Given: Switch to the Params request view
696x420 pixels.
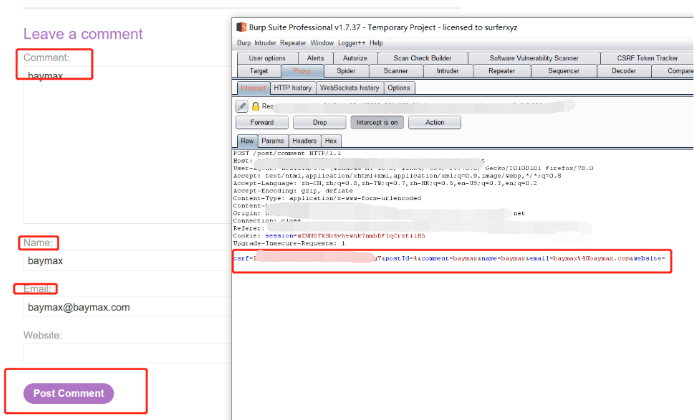Looking at the screenshot, I should coord(273,141).
